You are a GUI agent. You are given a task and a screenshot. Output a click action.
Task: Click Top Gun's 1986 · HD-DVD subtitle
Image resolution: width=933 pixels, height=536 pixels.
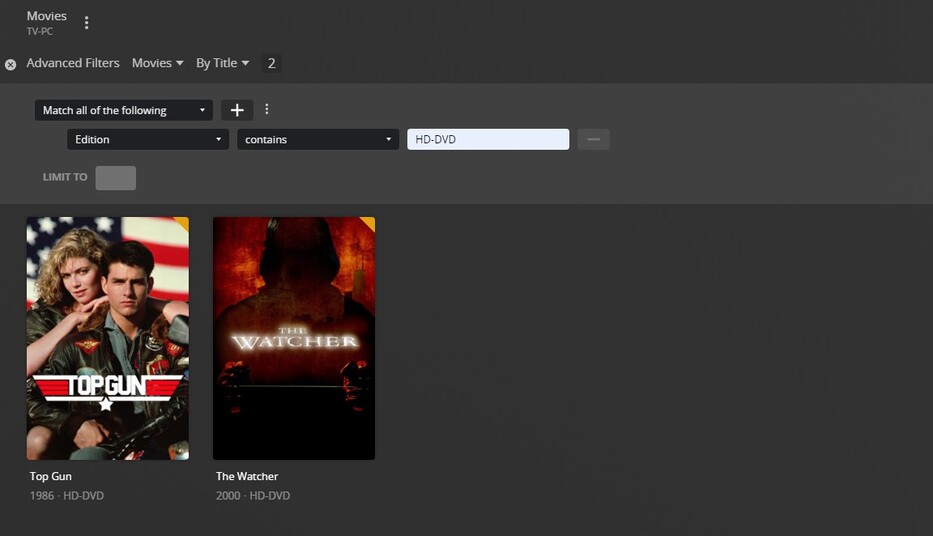tap(67, 496)
